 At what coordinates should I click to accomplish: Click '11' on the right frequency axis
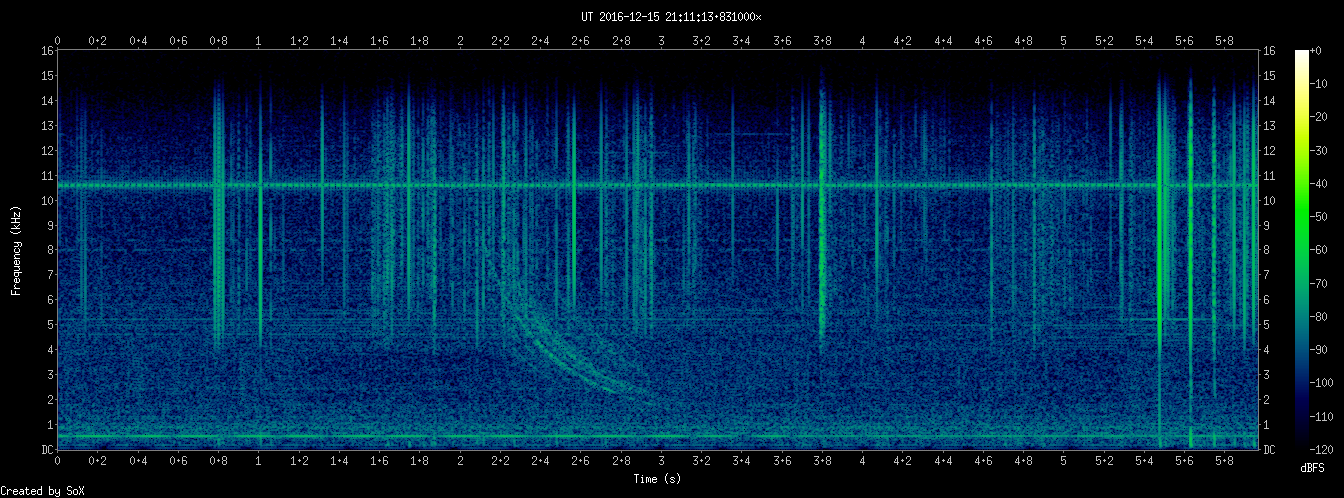click(x=1269, y=175)
